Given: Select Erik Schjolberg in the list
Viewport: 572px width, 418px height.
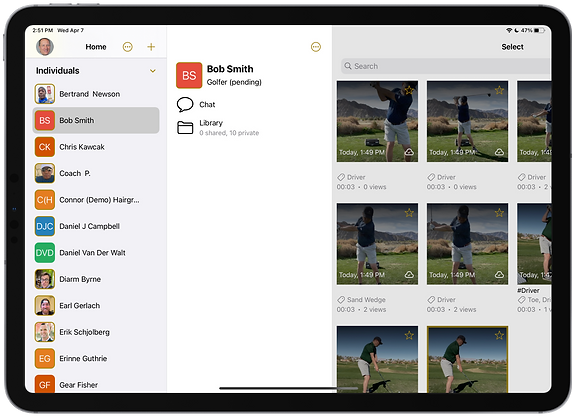Looking at the screenshot, I should pyautogui.click(x=96, y=332).
